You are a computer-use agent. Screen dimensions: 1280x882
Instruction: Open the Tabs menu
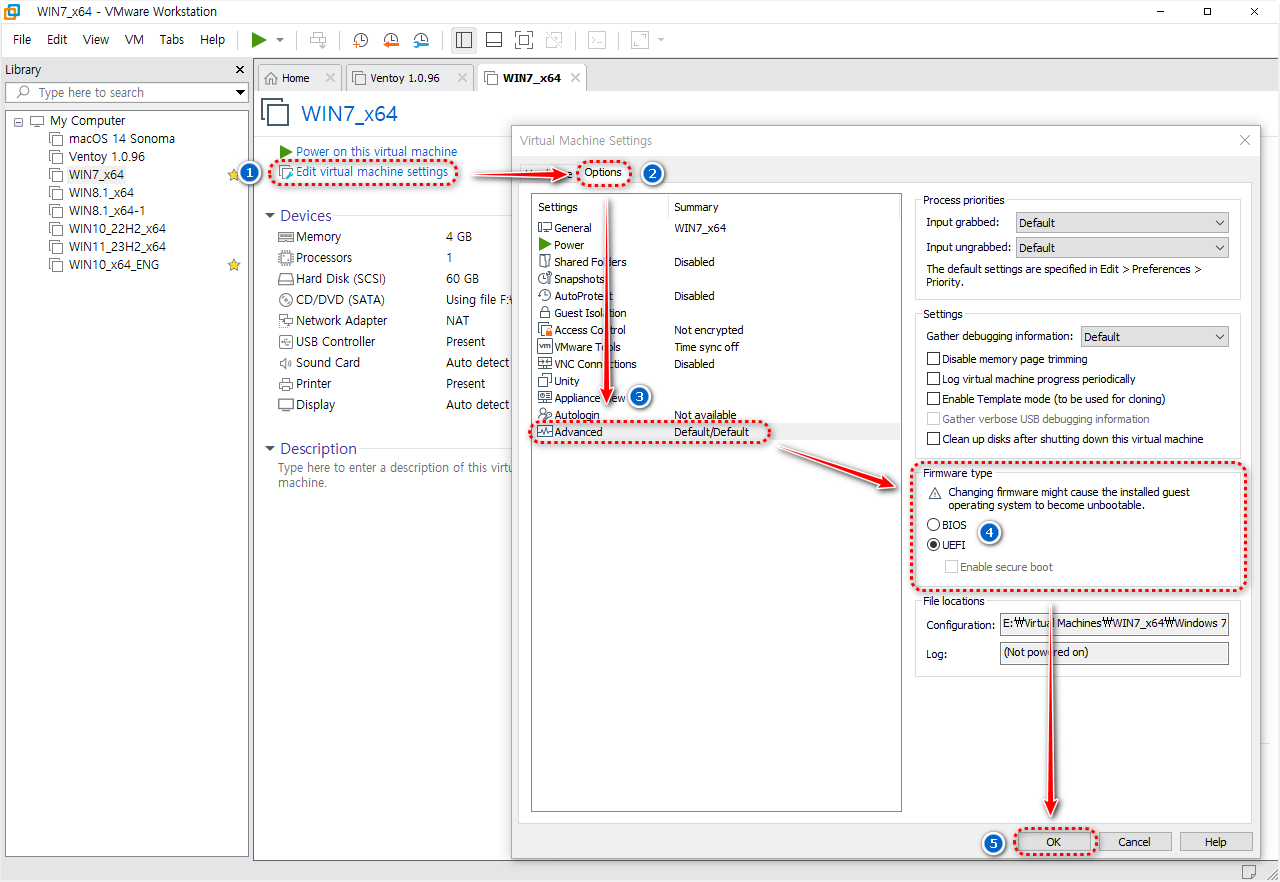pyautogui.click(x=172, y=40)
